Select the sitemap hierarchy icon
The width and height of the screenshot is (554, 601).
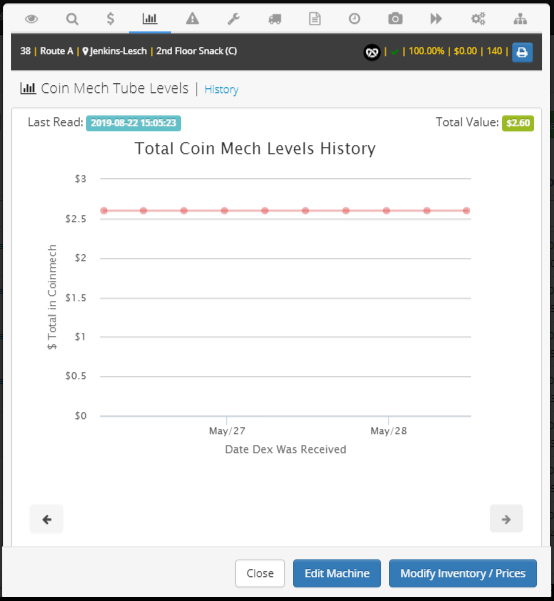pyautogui.click(x=520, y=18)
